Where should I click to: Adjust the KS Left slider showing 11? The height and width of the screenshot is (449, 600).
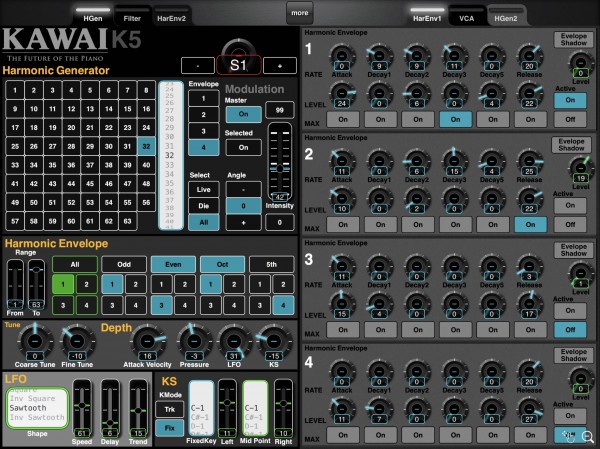click(x=227, y=408)
